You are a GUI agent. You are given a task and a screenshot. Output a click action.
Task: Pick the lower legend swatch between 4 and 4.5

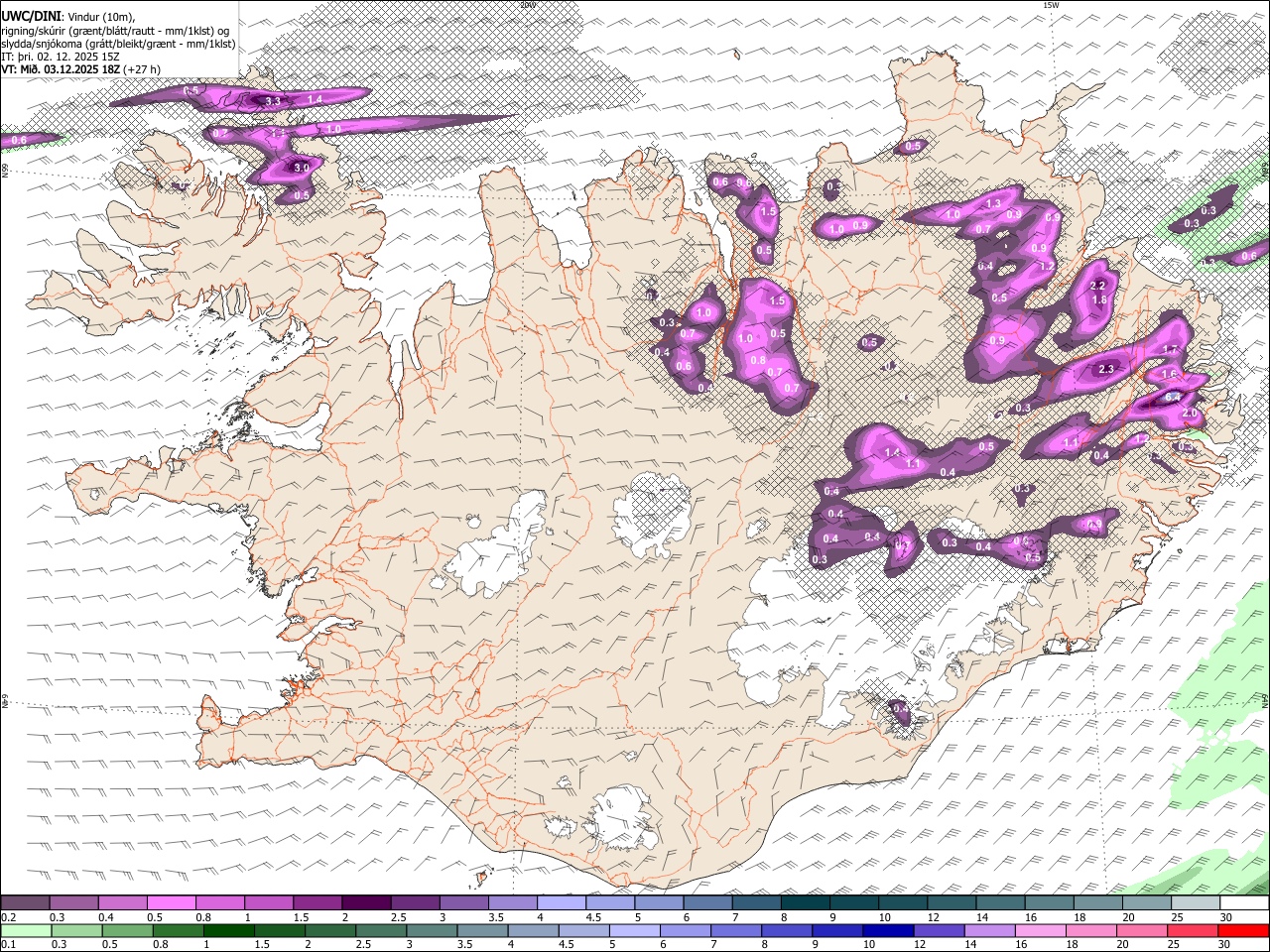click(x=533, y=930)
